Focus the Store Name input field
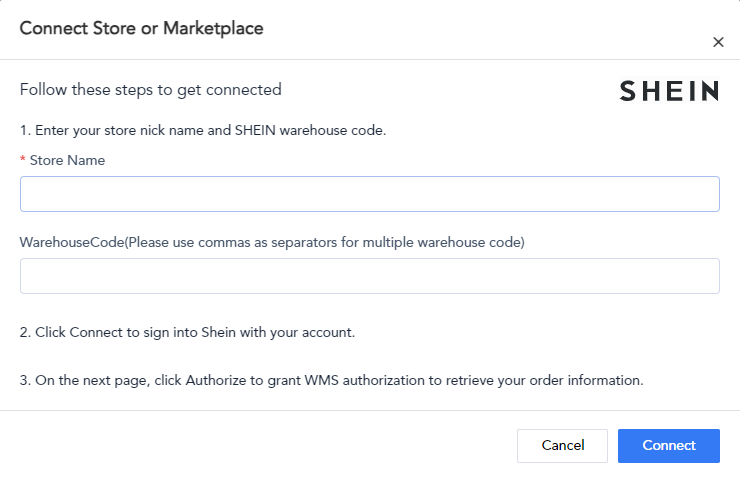This screenshot has width=740, height=478. click(x=370, y=194)
